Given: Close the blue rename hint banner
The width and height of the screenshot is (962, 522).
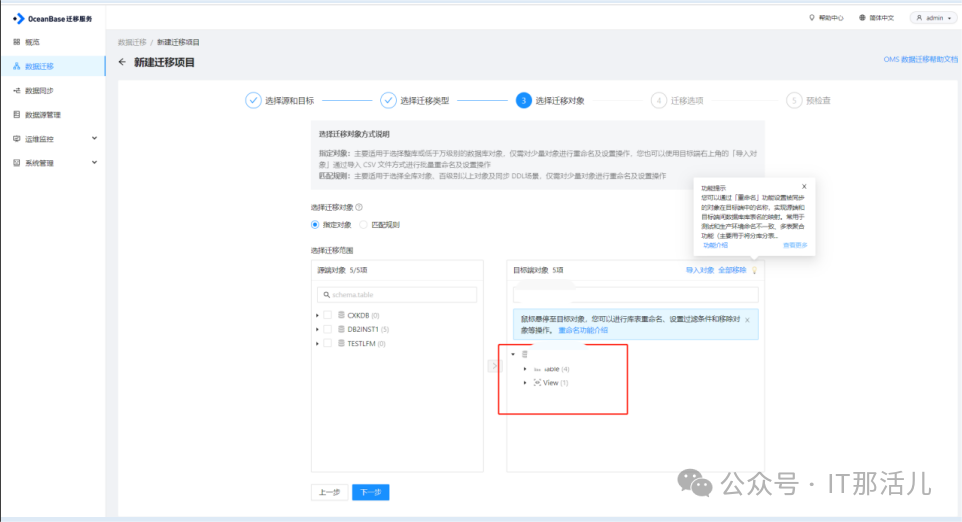Looking at the screenshot, I should tap(747, 320).
